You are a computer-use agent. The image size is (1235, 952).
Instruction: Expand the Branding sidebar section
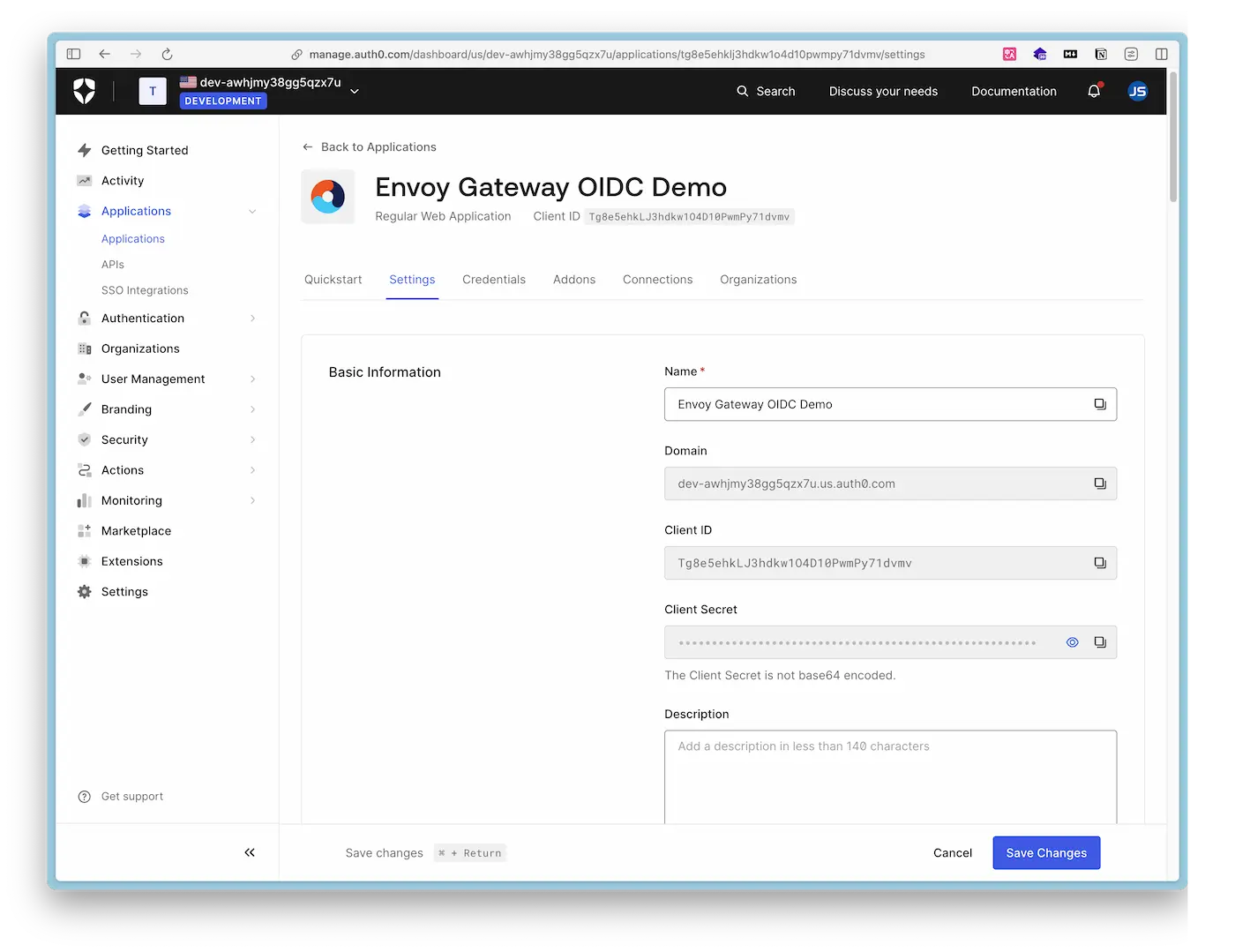tap(252, 409)
